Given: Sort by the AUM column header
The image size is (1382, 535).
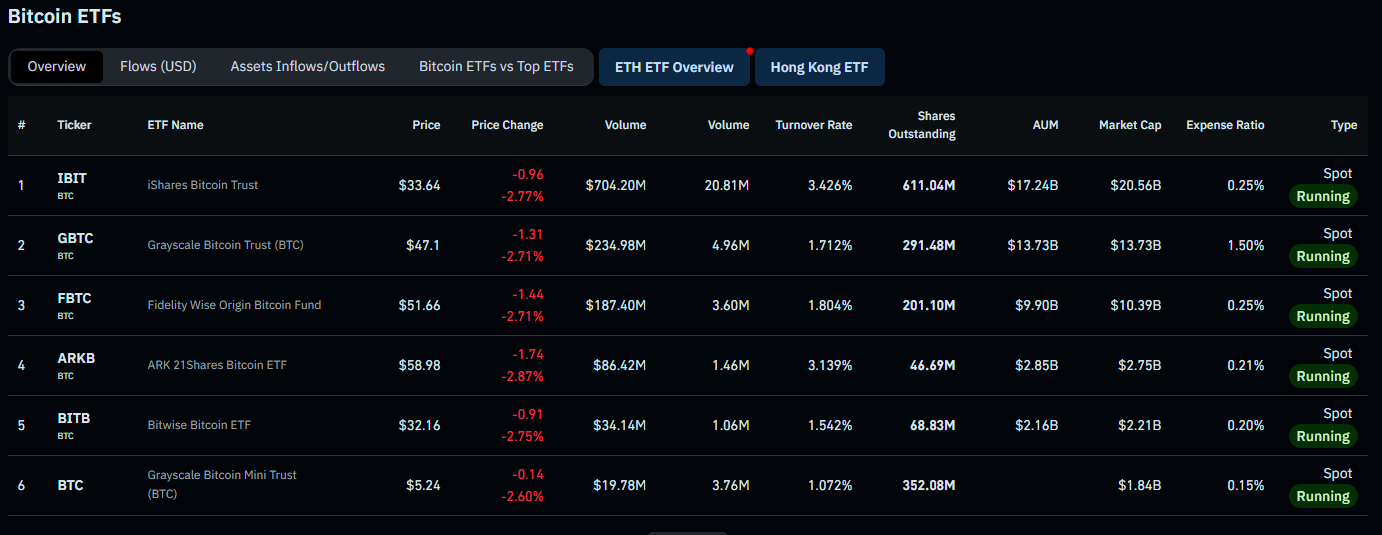Looking at the screenshot, I should point(1046,125).
